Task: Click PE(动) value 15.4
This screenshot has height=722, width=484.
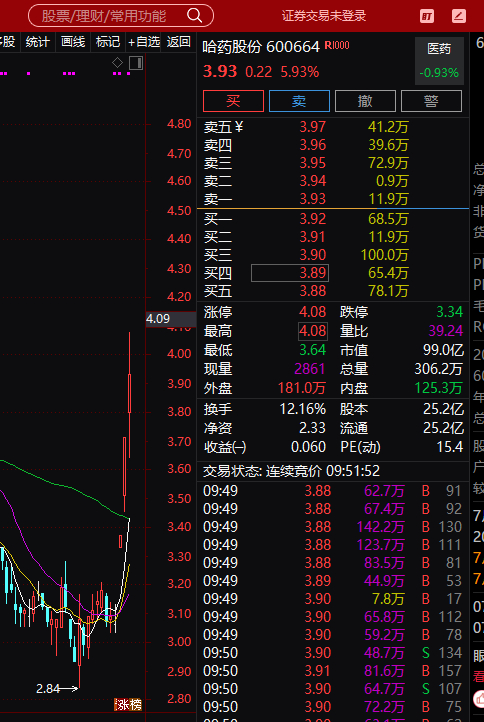Action: point(450,447)
